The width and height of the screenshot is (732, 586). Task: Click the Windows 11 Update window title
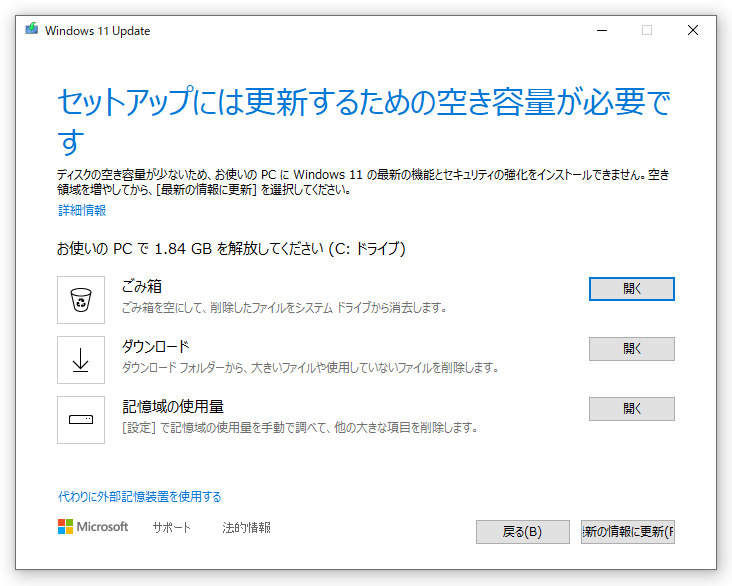click(98, 31)
